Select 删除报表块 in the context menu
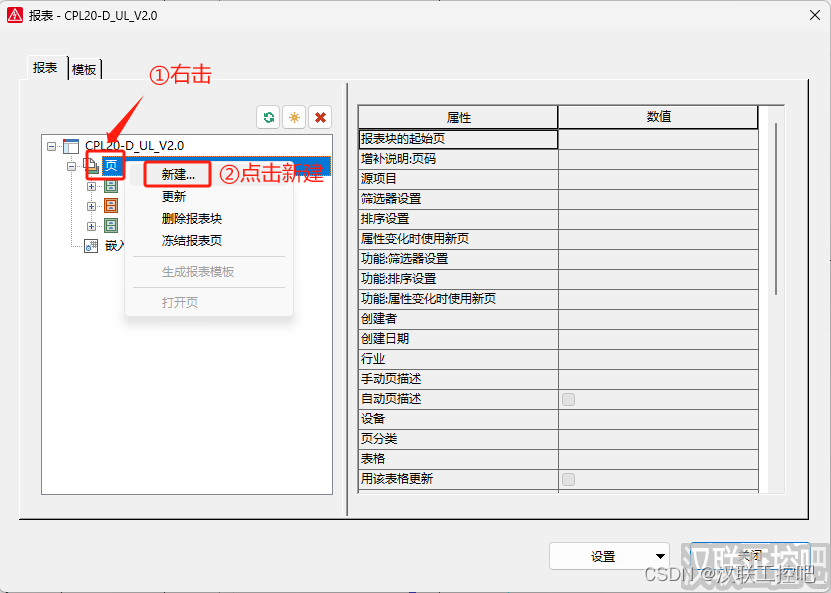831x593 pixels. pyautogui.click(x=191, y=219)
